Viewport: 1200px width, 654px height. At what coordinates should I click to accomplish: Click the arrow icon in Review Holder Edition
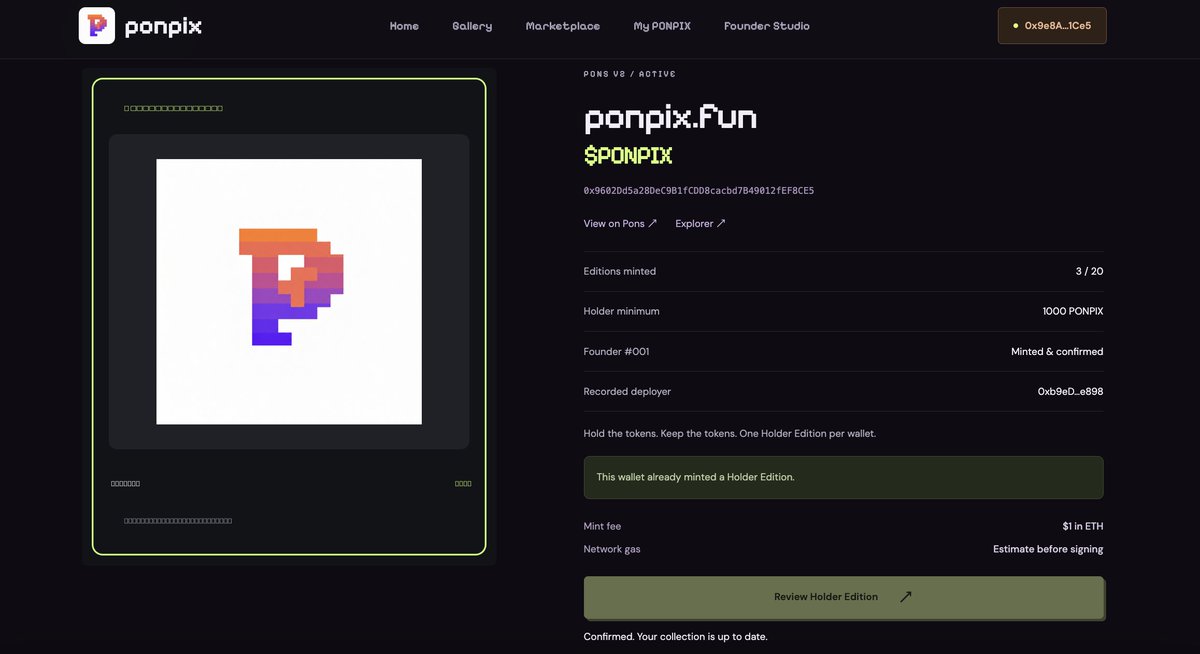[x=906, y=597]
